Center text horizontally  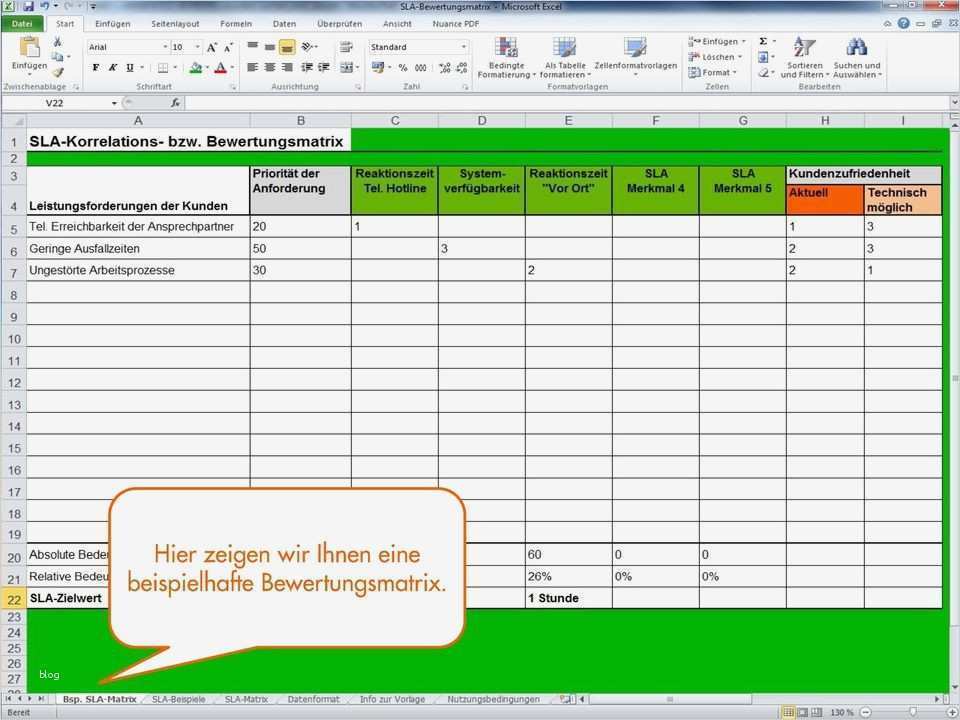click(x=269, y=67)
